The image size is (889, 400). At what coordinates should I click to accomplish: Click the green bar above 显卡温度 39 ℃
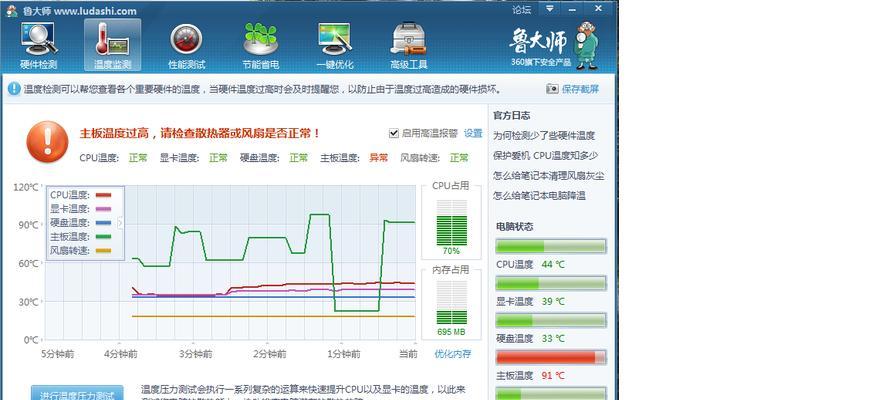tap(551, 283)
